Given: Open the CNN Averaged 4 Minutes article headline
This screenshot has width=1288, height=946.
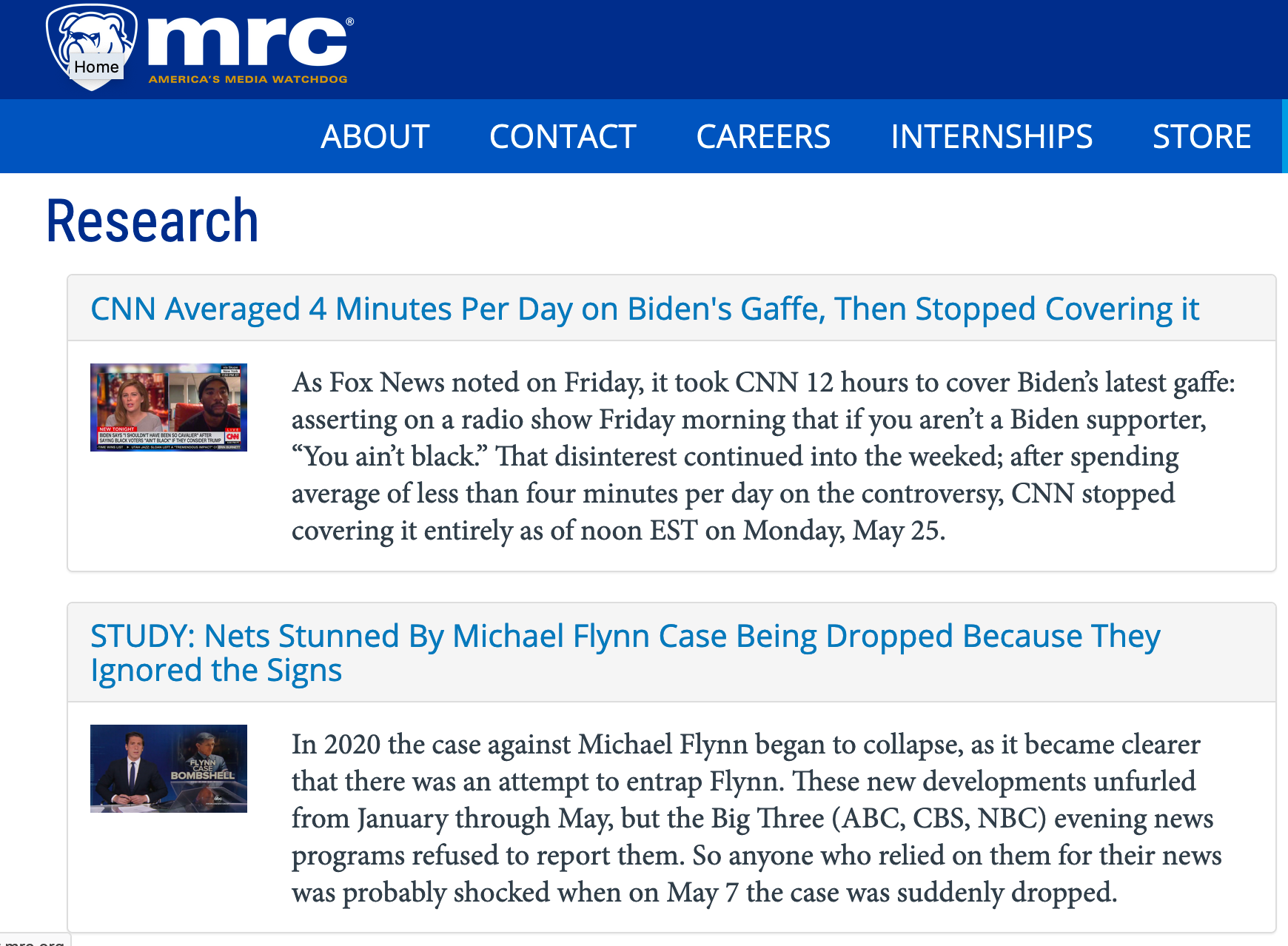Looking at the screenshot, I should coord(645,309).
